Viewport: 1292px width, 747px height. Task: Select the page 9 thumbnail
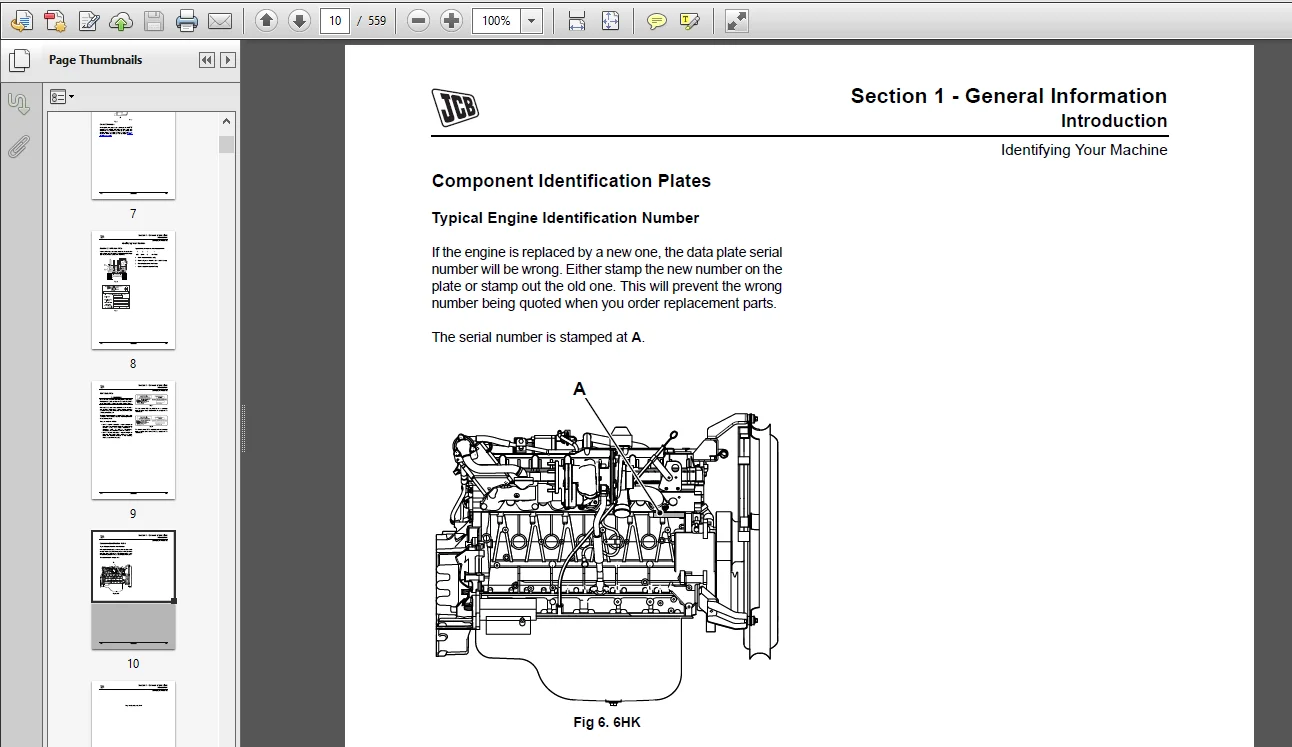coord(133,440)
